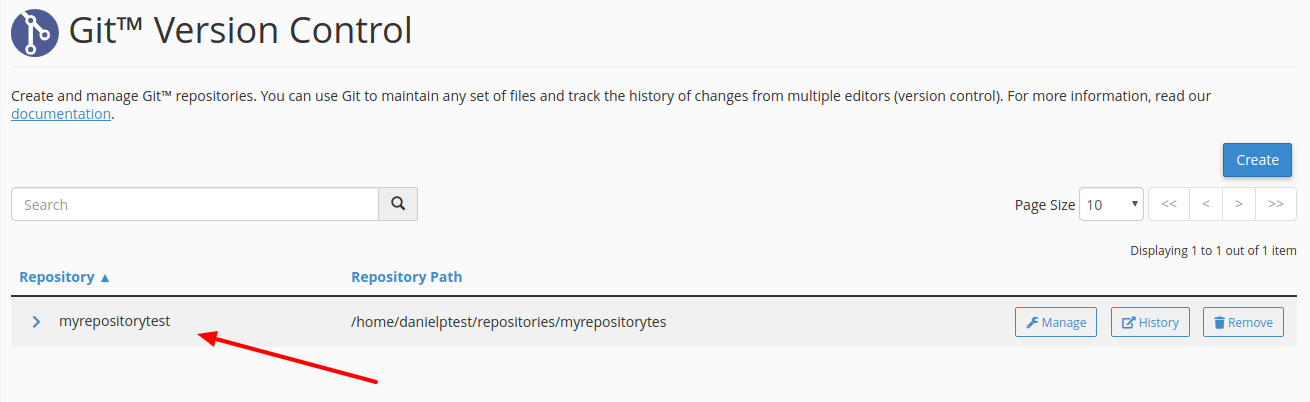Expand the myrepositorytest row chevron
This screenshot has width=1310, height=402.
[36, 322]
